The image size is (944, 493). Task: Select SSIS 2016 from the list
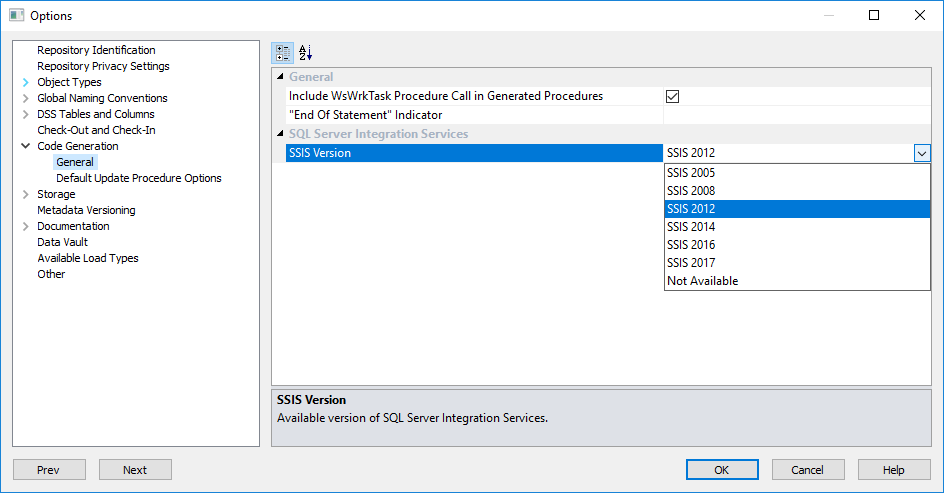[691, 245]
